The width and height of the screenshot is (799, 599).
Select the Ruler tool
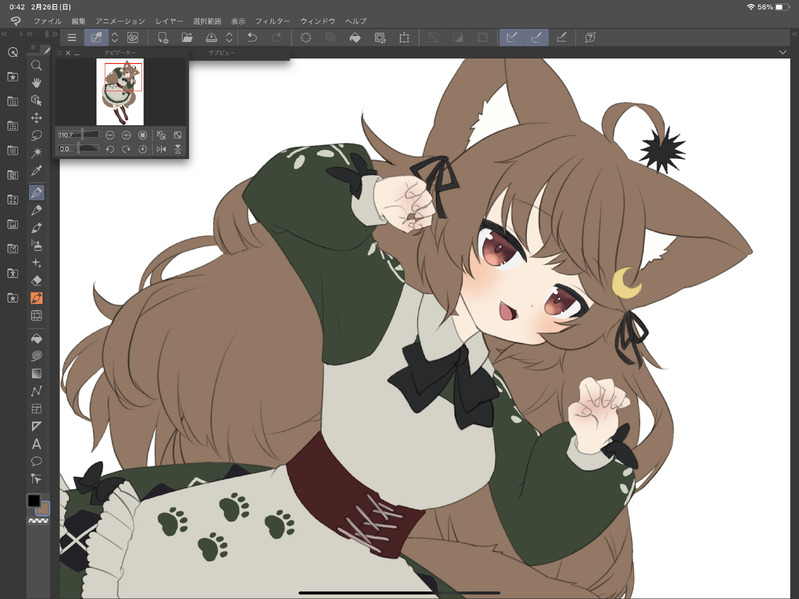click(36, 426)
